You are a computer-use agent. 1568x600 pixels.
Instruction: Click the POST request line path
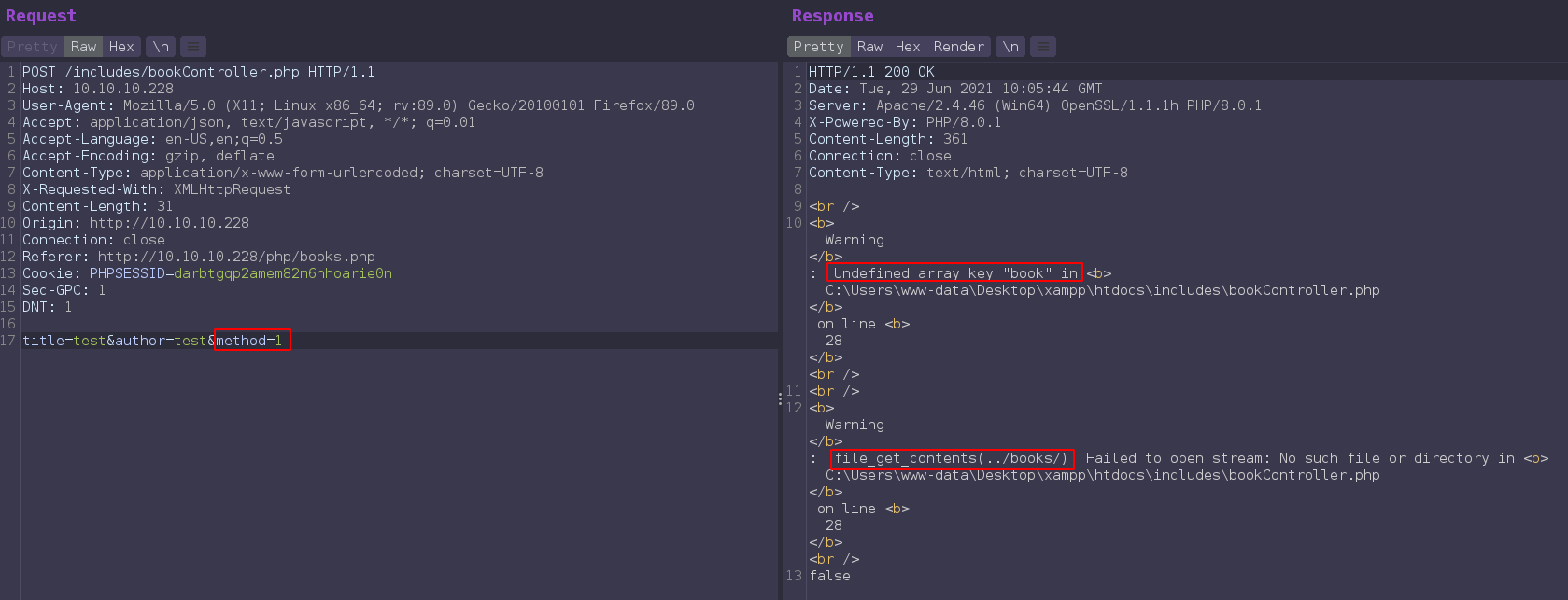point(182,72)
